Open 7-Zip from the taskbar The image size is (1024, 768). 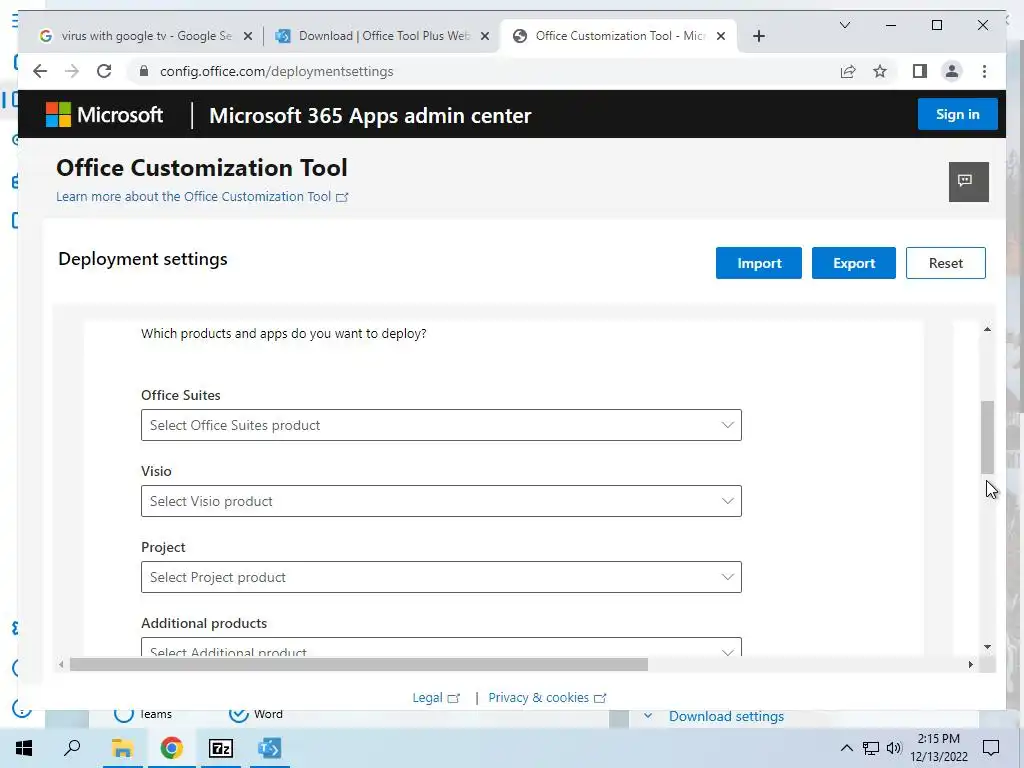pos(221,748)
